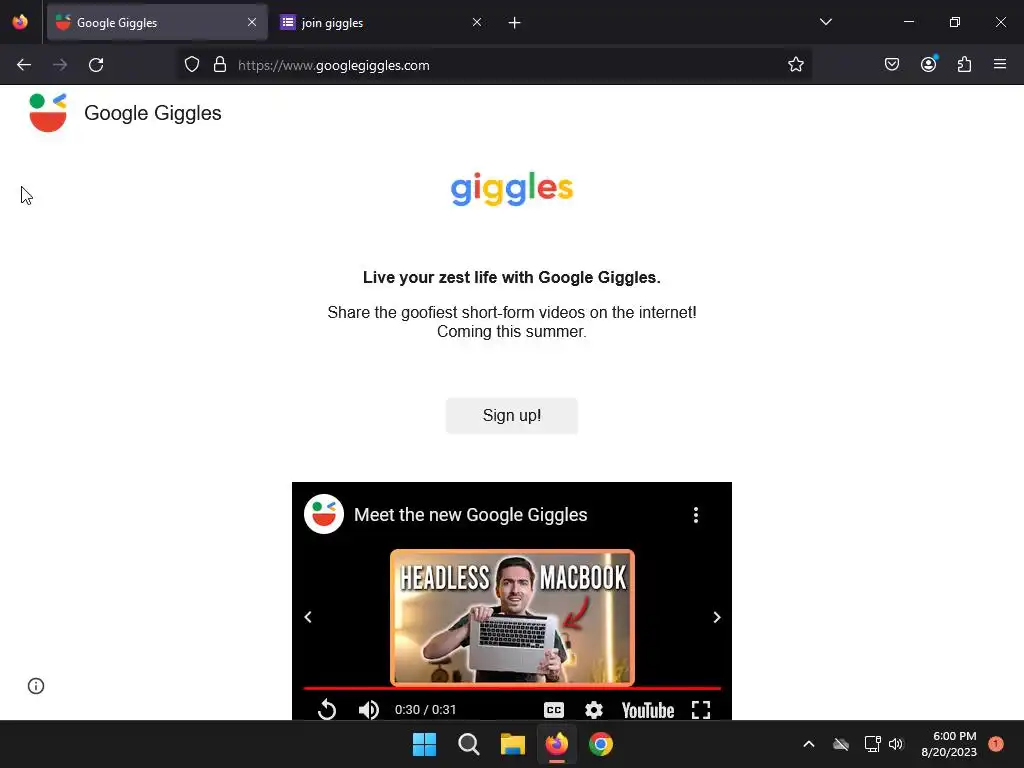Click the YouTube logo in player
The width and height of the screenshot is (1024, 768).
click(x=648, y=710)
